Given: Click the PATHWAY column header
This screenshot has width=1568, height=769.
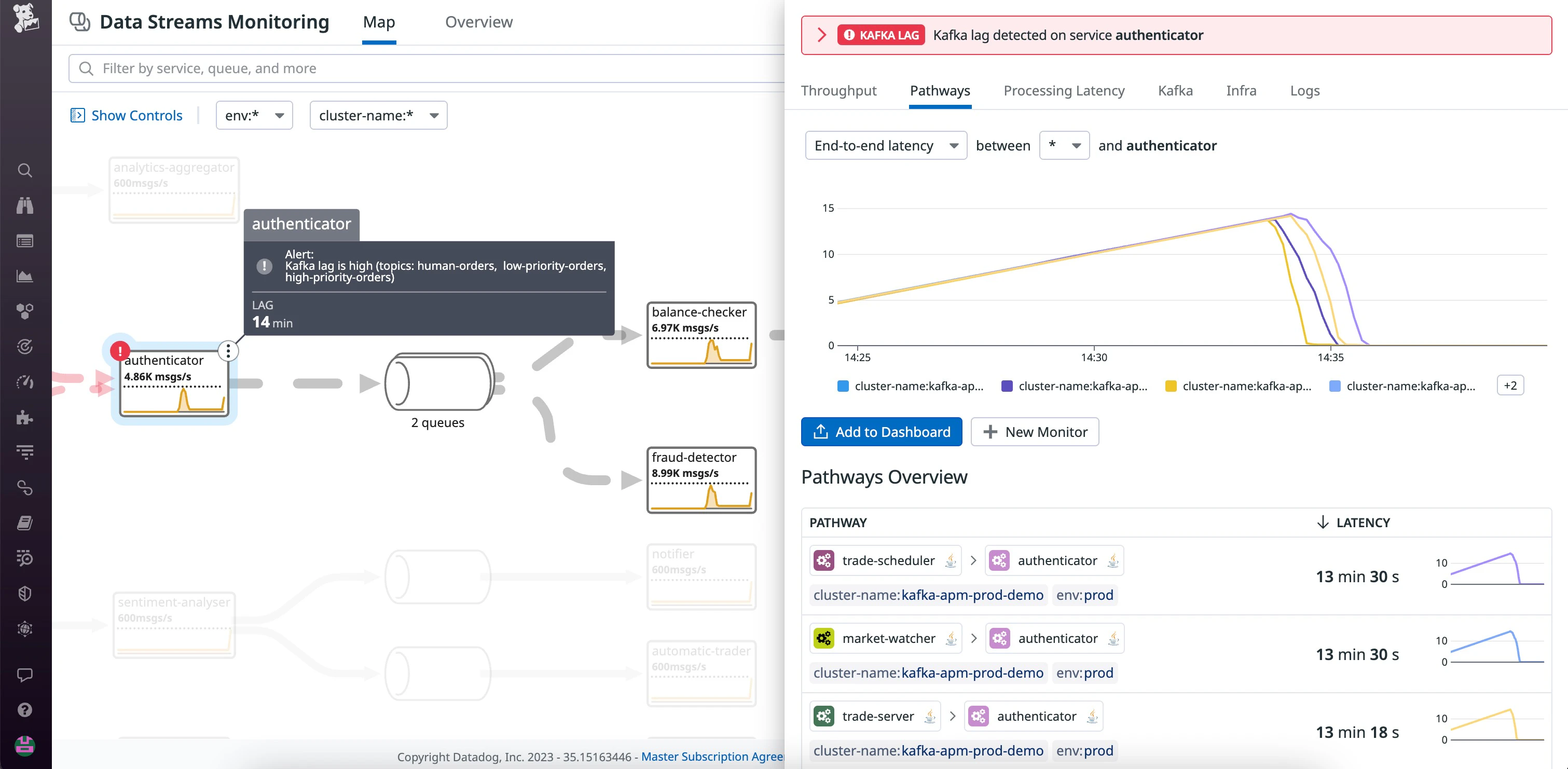Looking at the screenshot, I should point(837,523).
